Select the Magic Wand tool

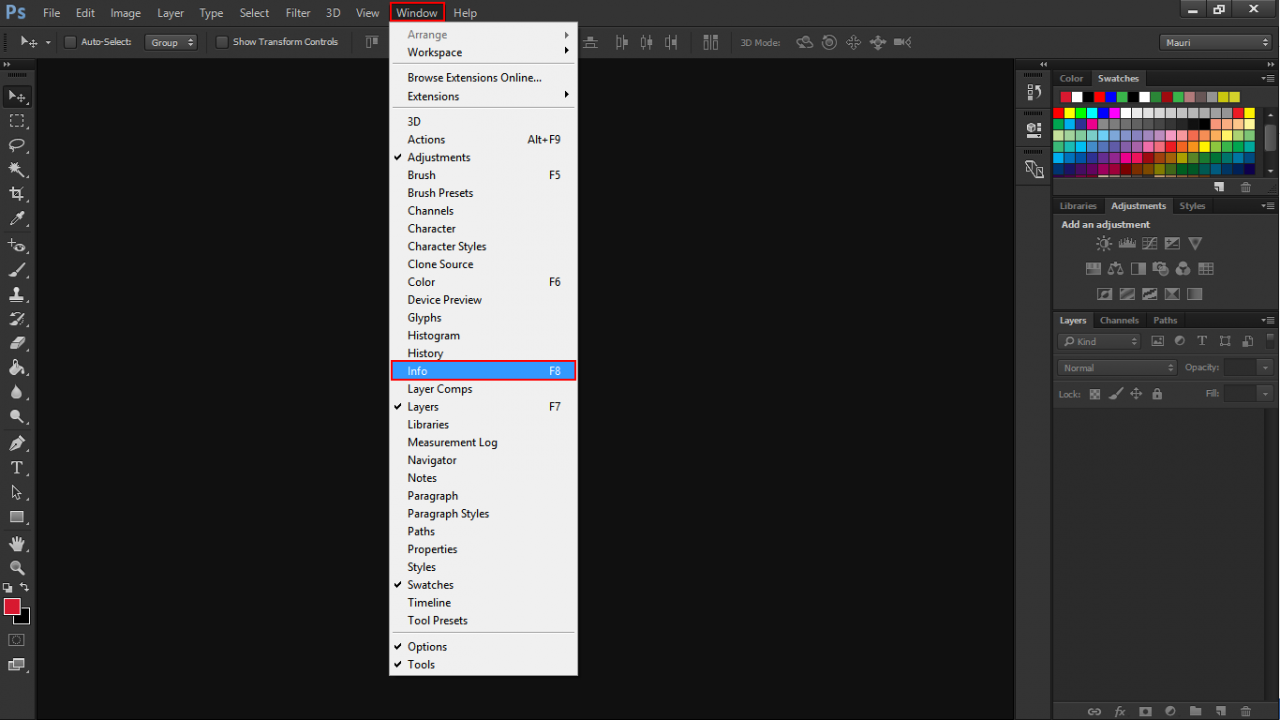[17, 170]
